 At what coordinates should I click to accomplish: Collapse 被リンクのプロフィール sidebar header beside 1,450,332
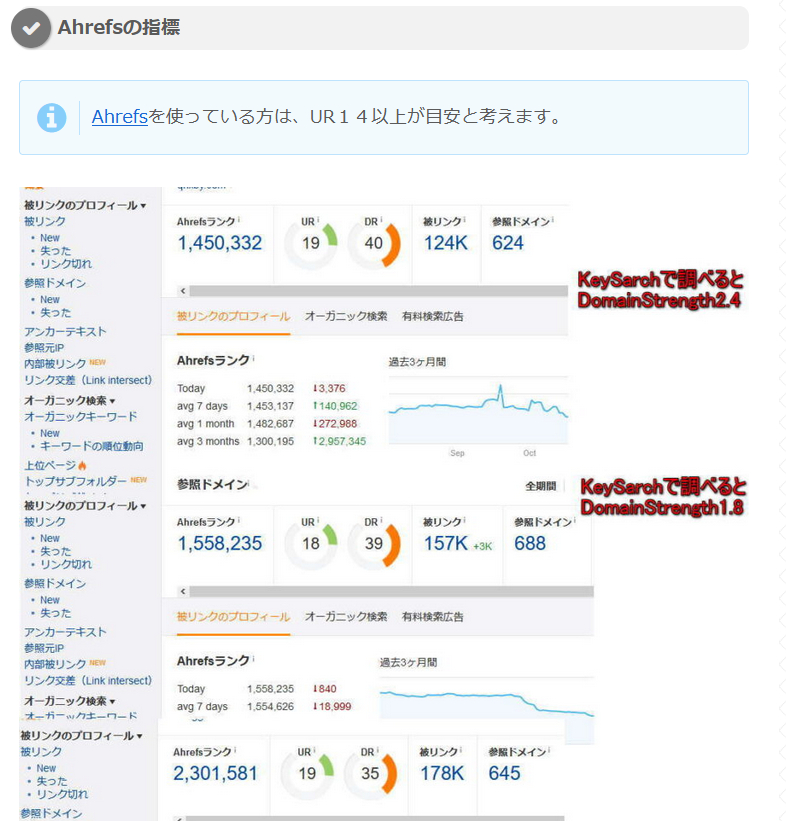85,205
